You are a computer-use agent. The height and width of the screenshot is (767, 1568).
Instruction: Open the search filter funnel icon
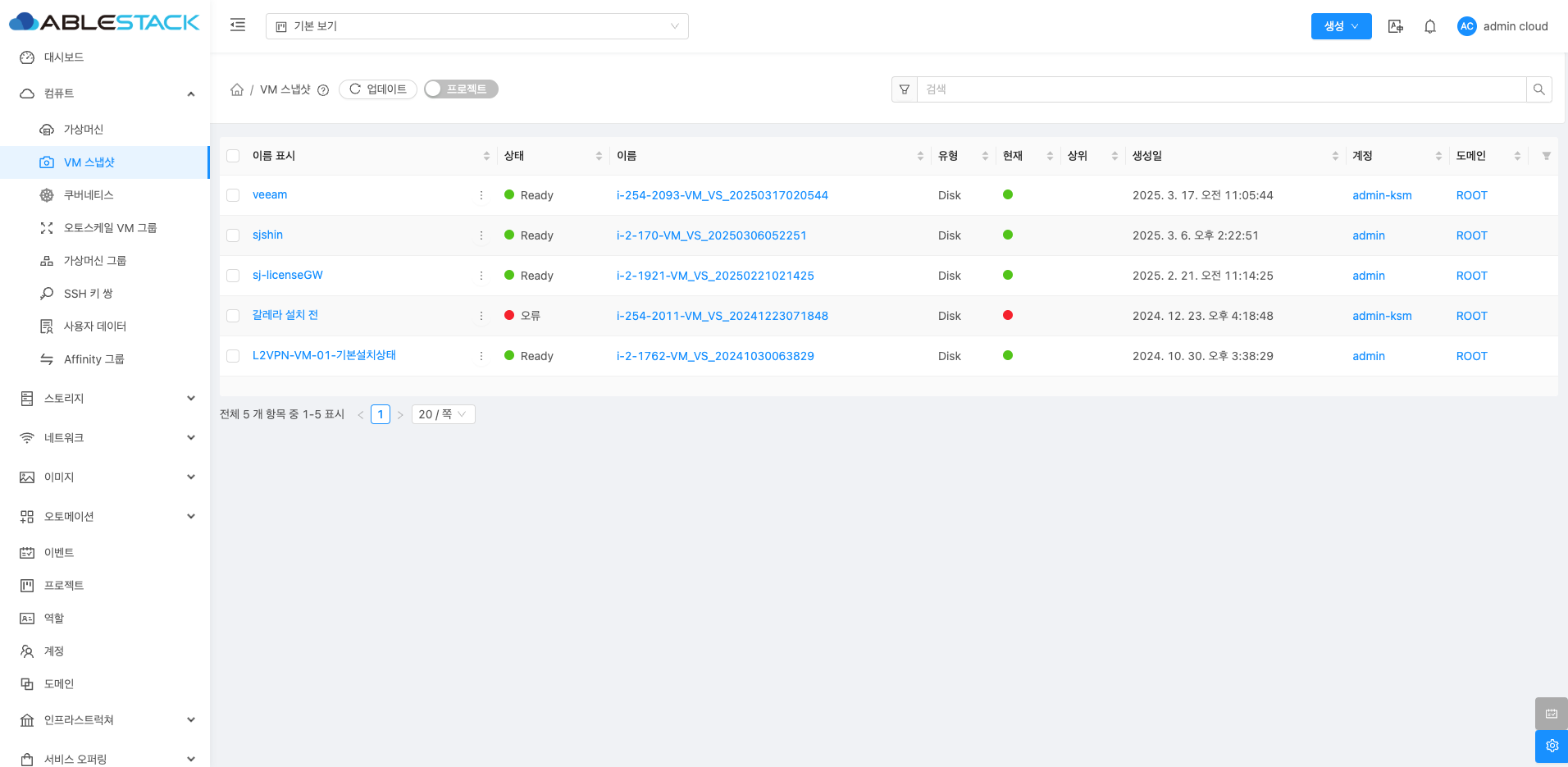point(905,89)
